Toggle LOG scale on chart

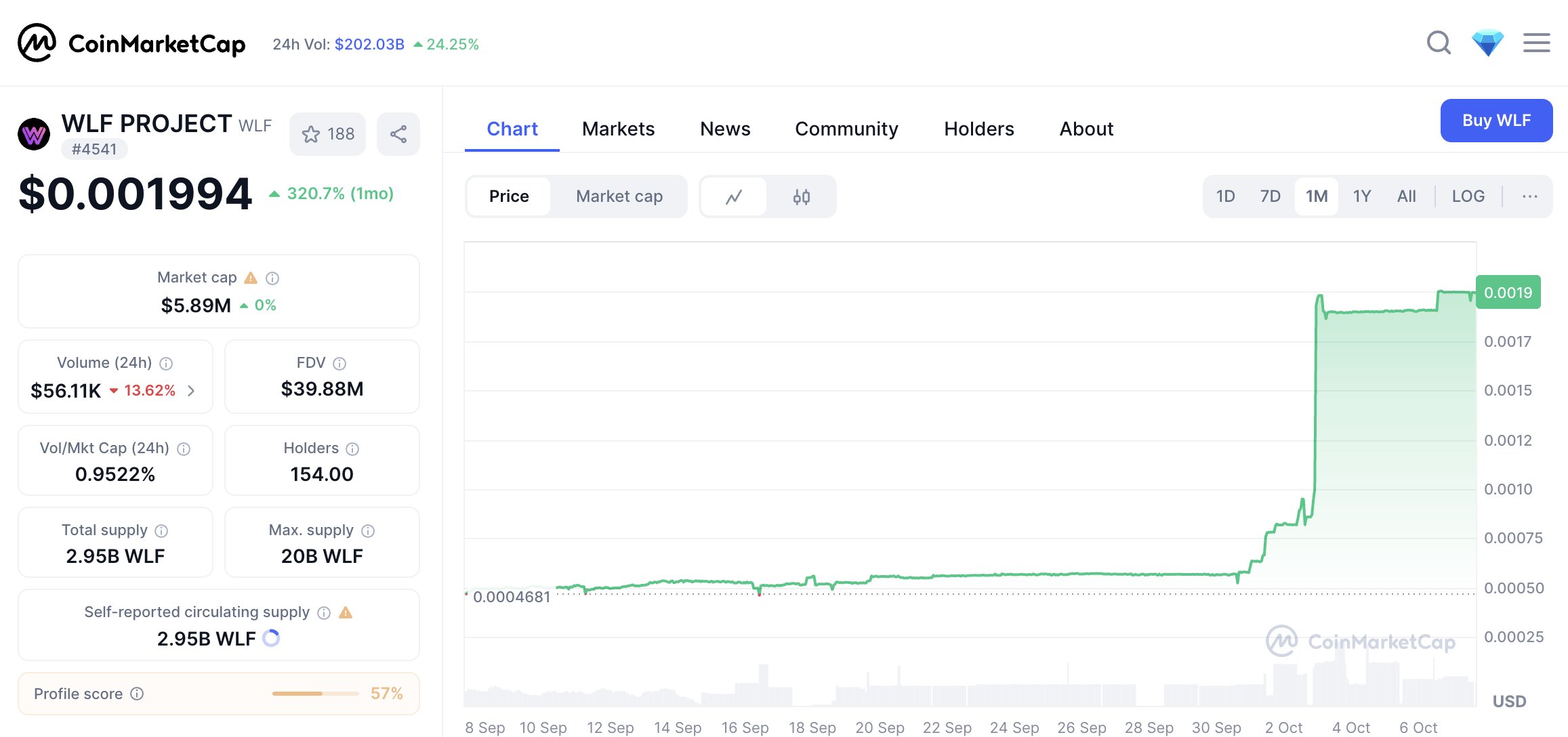tap(1468, 196)
